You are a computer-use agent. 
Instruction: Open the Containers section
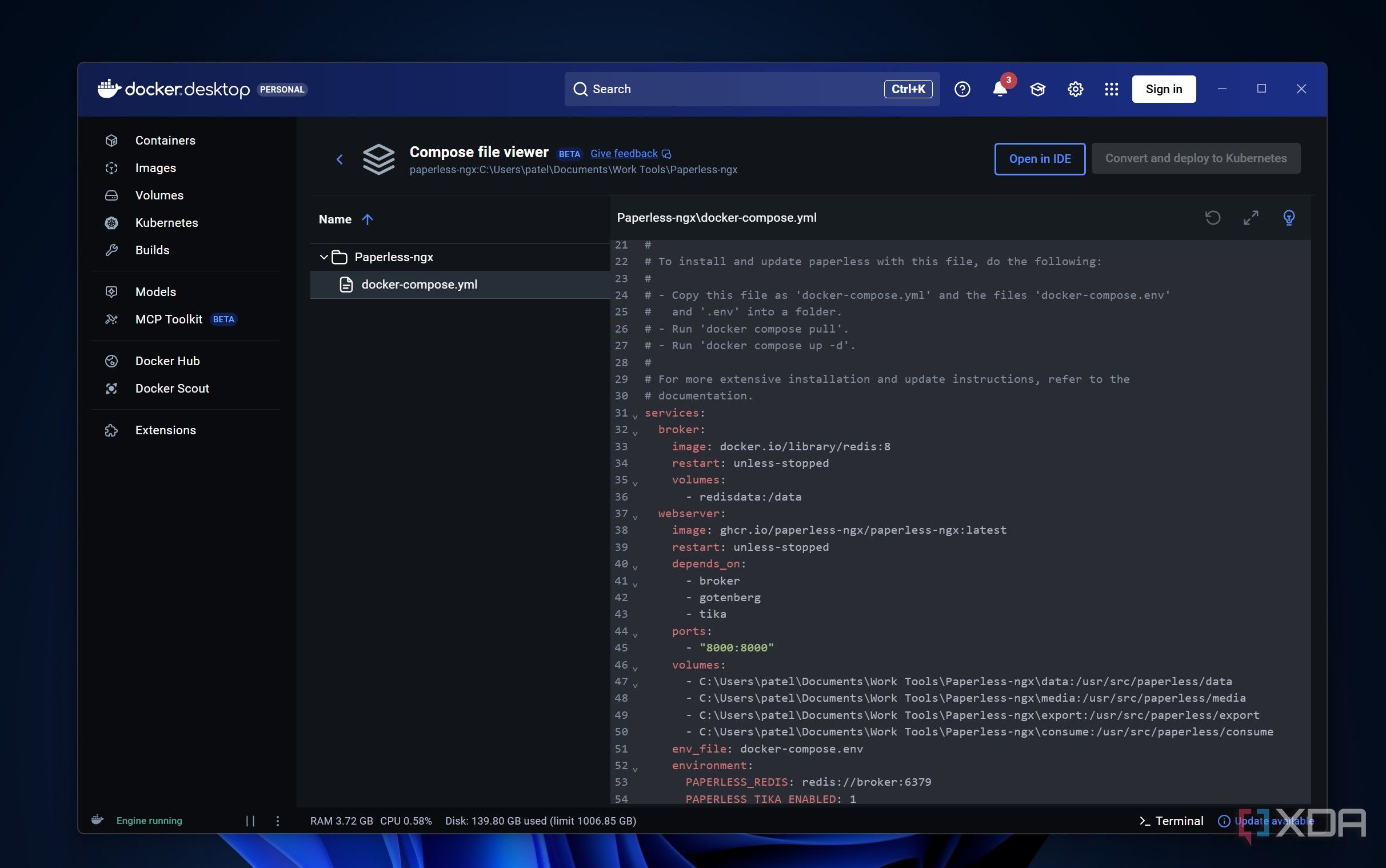pyautogui.click(x=165, y=141)
